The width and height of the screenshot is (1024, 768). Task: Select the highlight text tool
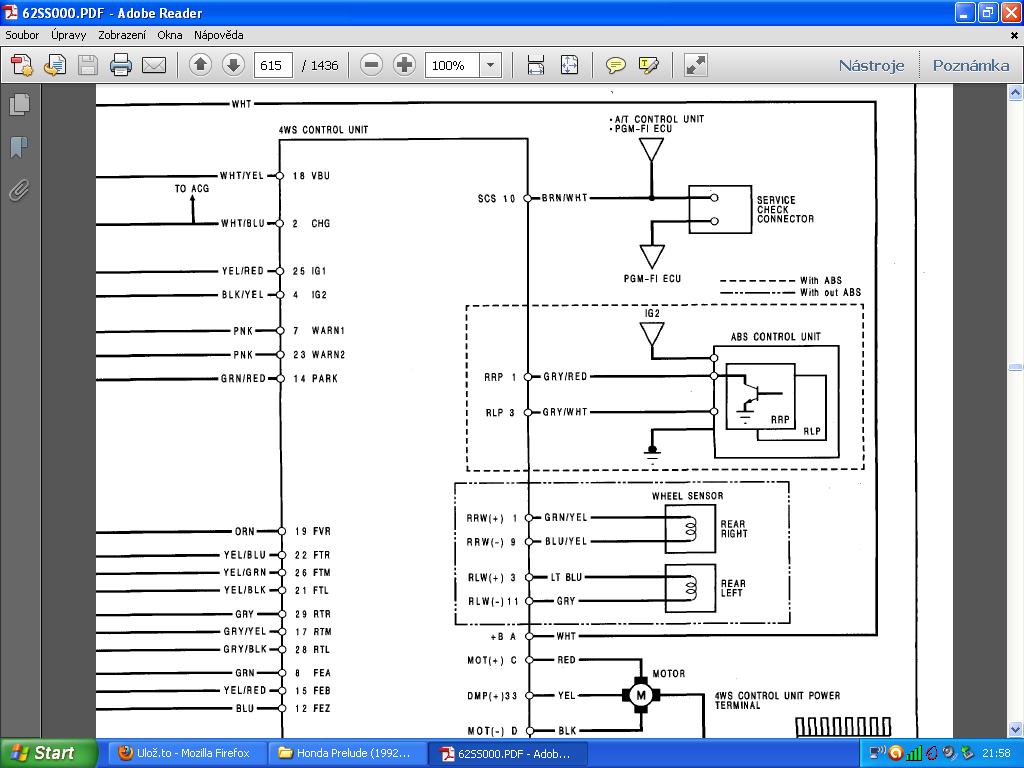click(649, 66)
